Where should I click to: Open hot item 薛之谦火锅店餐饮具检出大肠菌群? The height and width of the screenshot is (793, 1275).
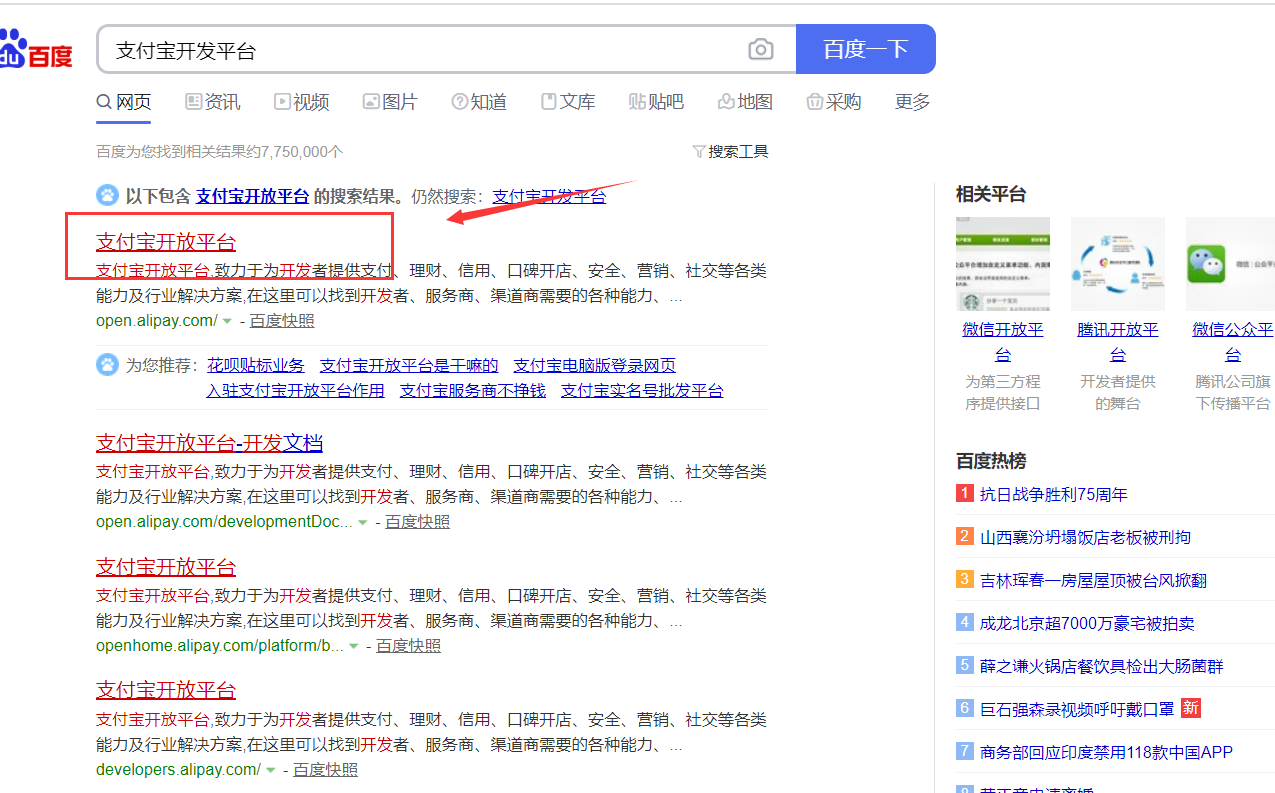1102,666
